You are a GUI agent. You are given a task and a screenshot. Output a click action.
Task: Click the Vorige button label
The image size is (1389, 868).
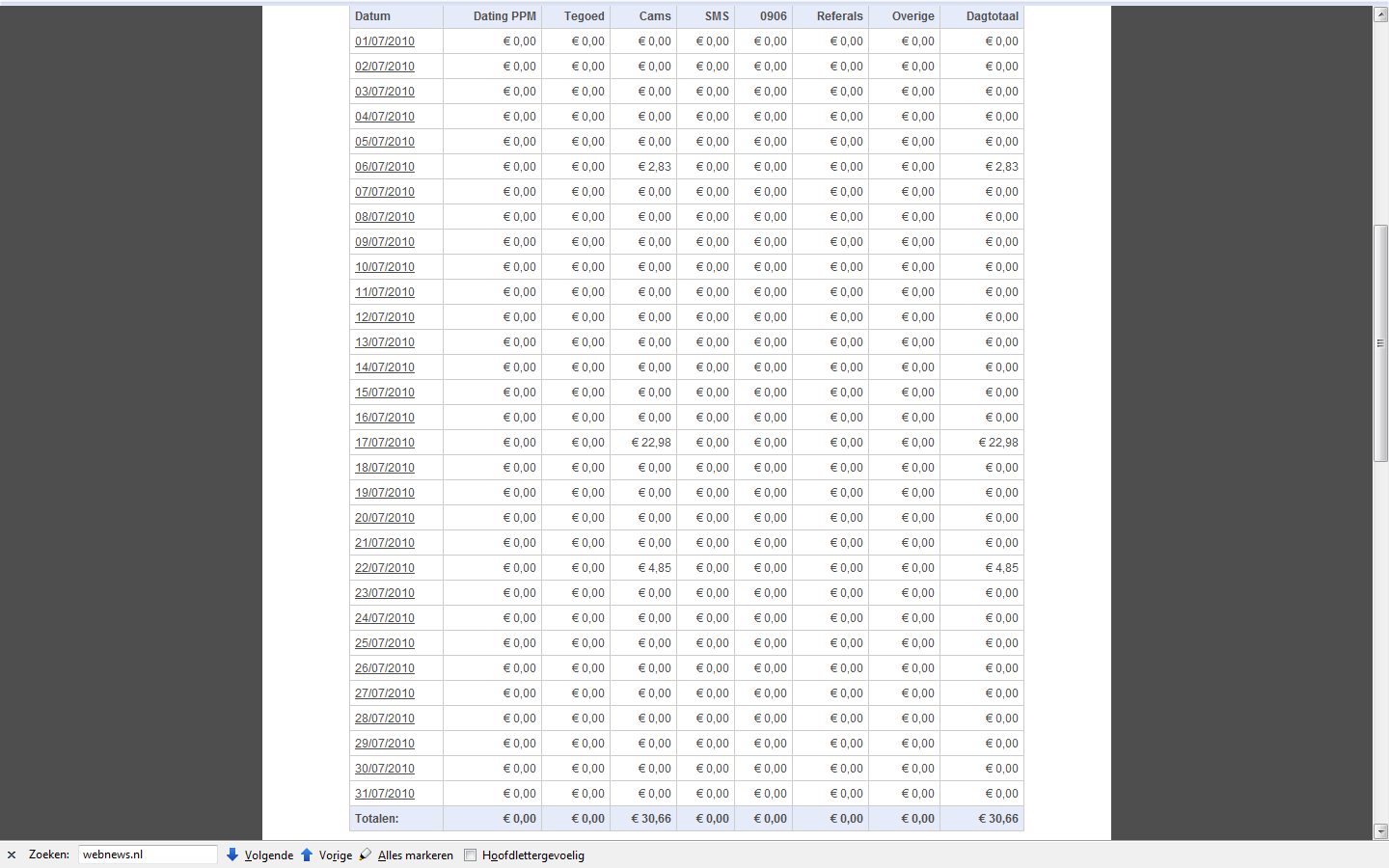[x=336, y=855]
